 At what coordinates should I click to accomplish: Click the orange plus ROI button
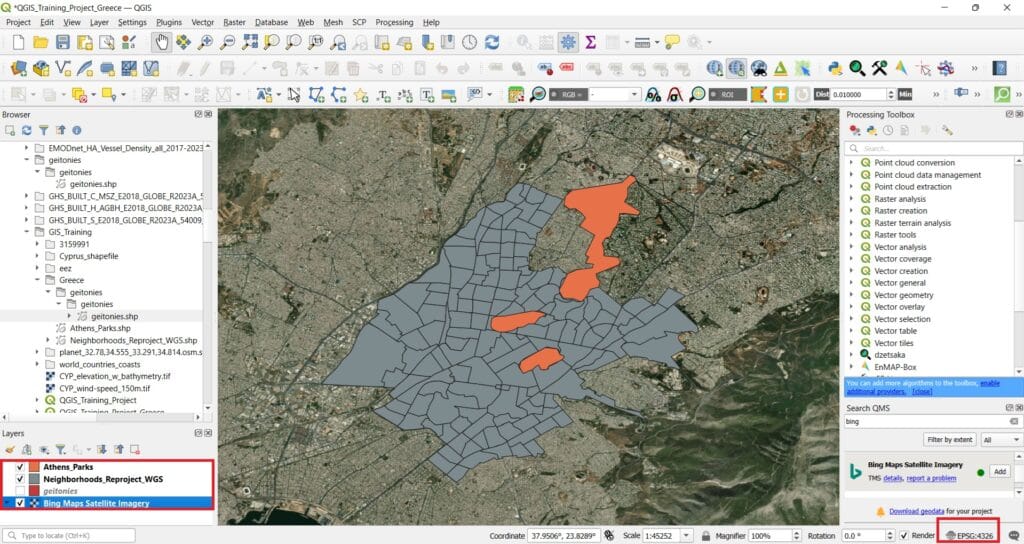[x=780, y=95]
